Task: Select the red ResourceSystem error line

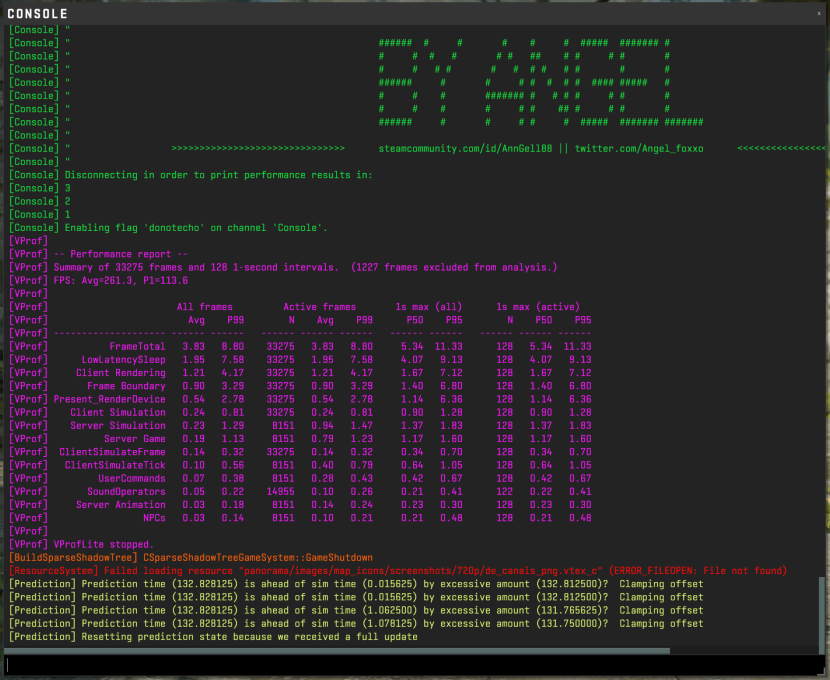Action: [x=398, y=570]
